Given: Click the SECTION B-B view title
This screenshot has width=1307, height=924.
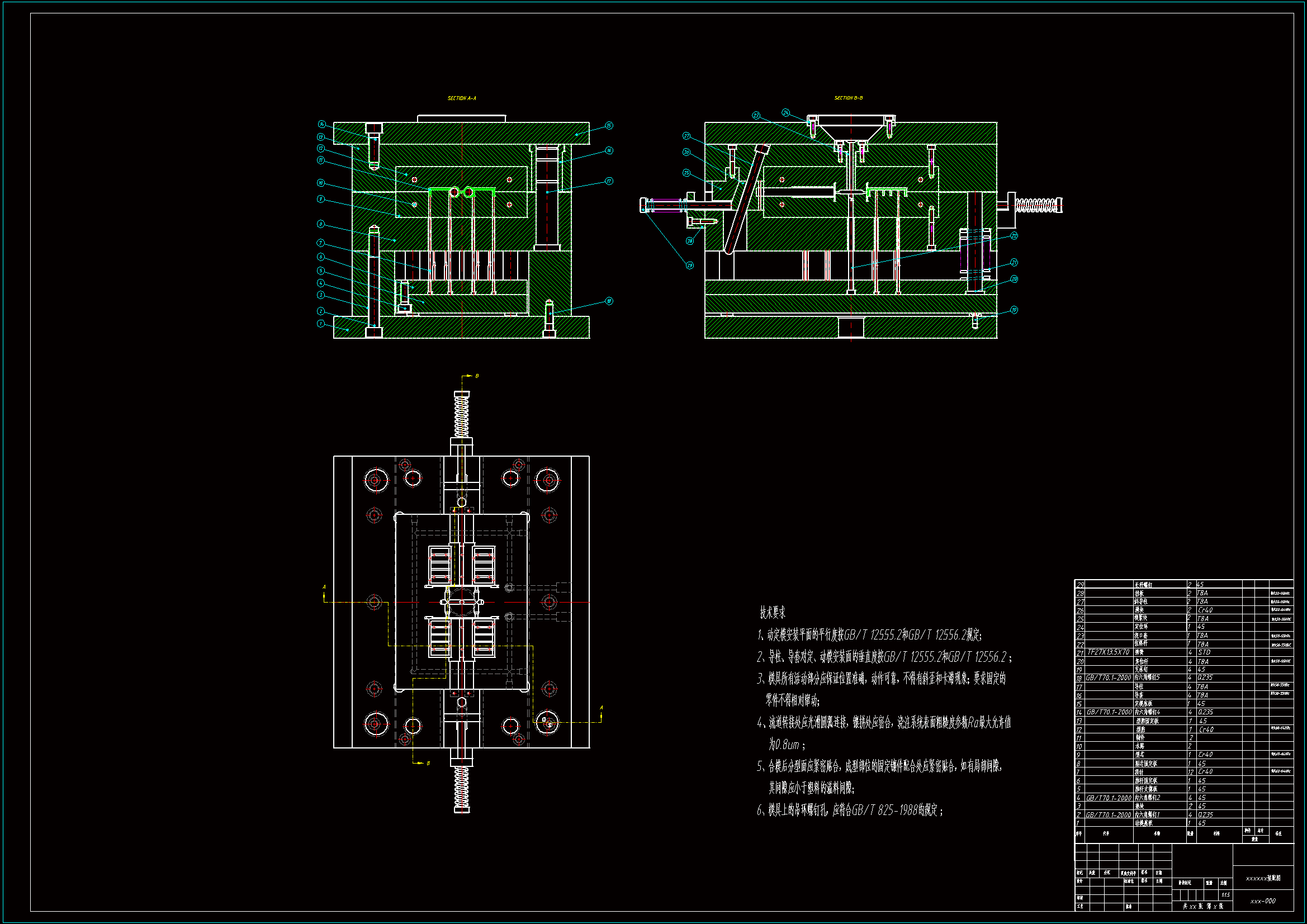Looking at the screenshot, I should (x=848, y=98).
